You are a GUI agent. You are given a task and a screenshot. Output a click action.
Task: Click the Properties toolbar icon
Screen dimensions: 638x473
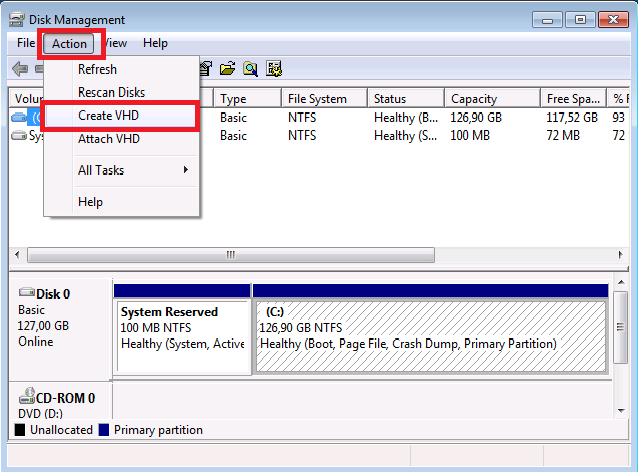[x=206, y=69]
